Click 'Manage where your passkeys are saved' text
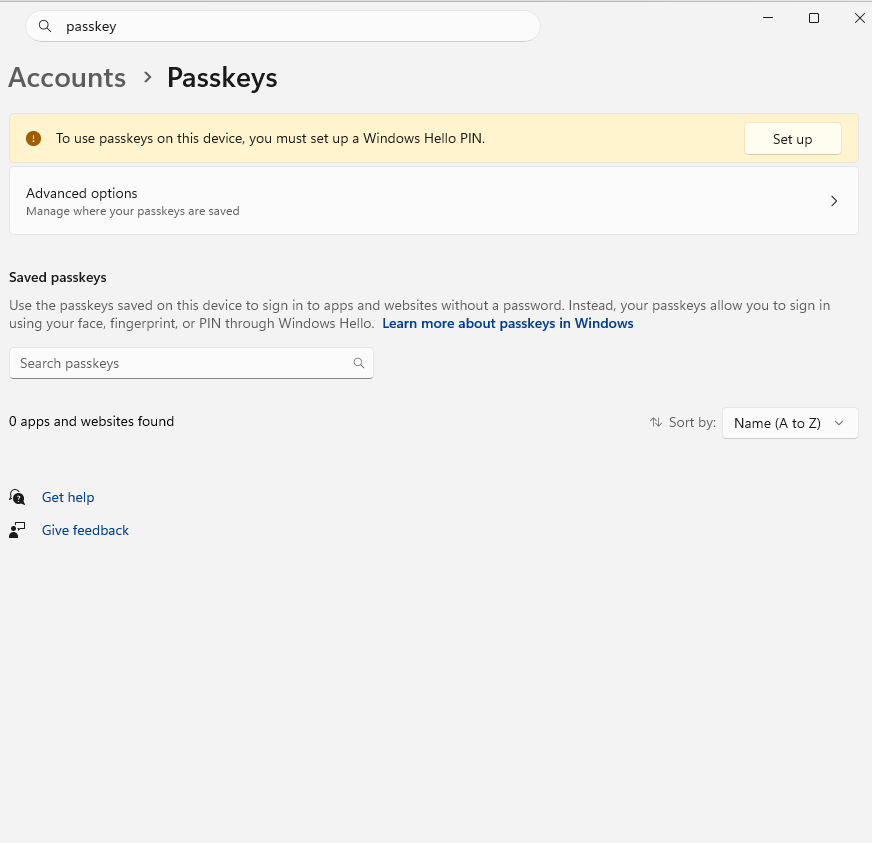This screenshot has height=843, width=872. click(x=132, y=211)
